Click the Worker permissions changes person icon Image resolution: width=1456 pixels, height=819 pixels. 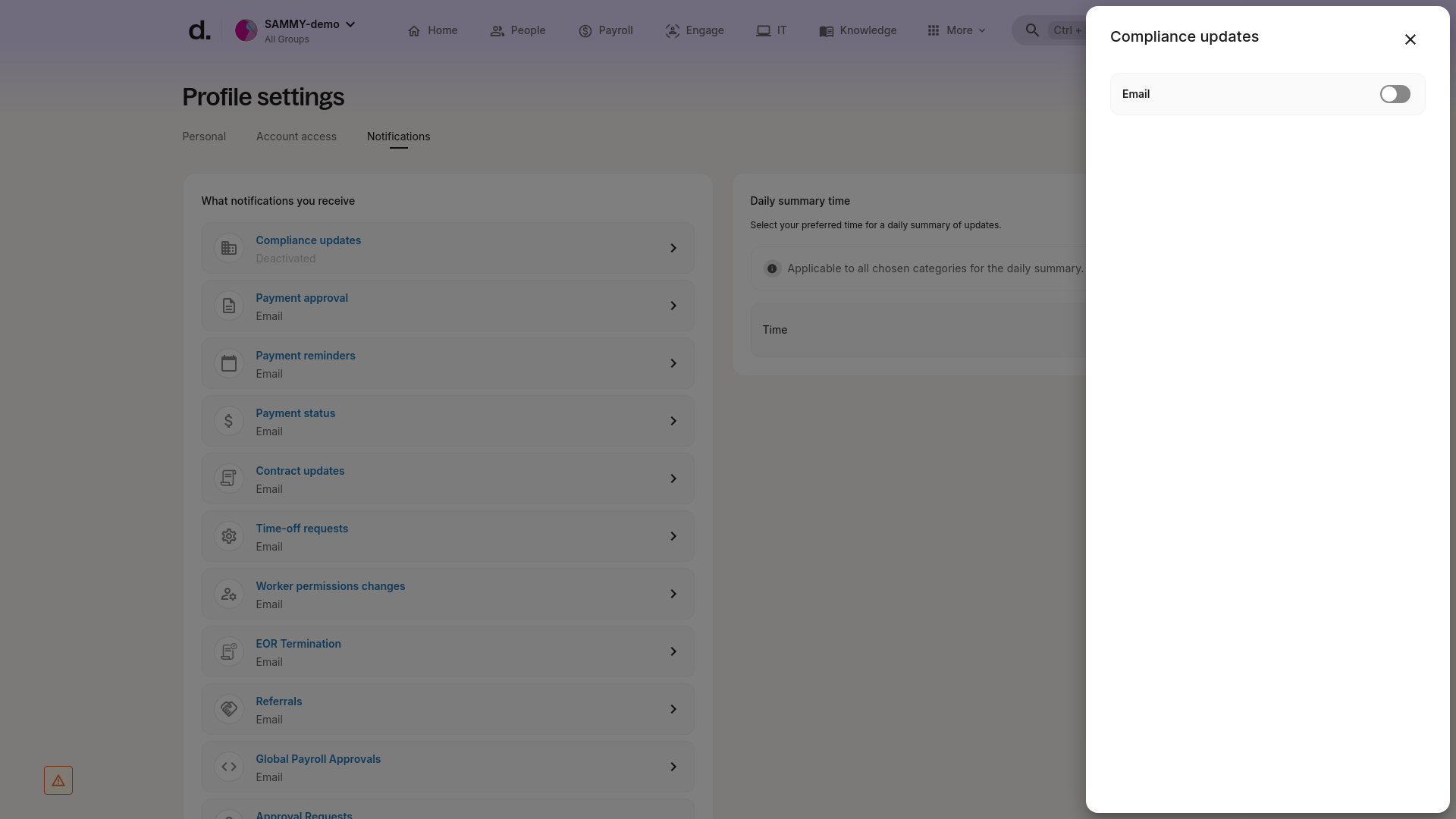(x=228, y=594)
